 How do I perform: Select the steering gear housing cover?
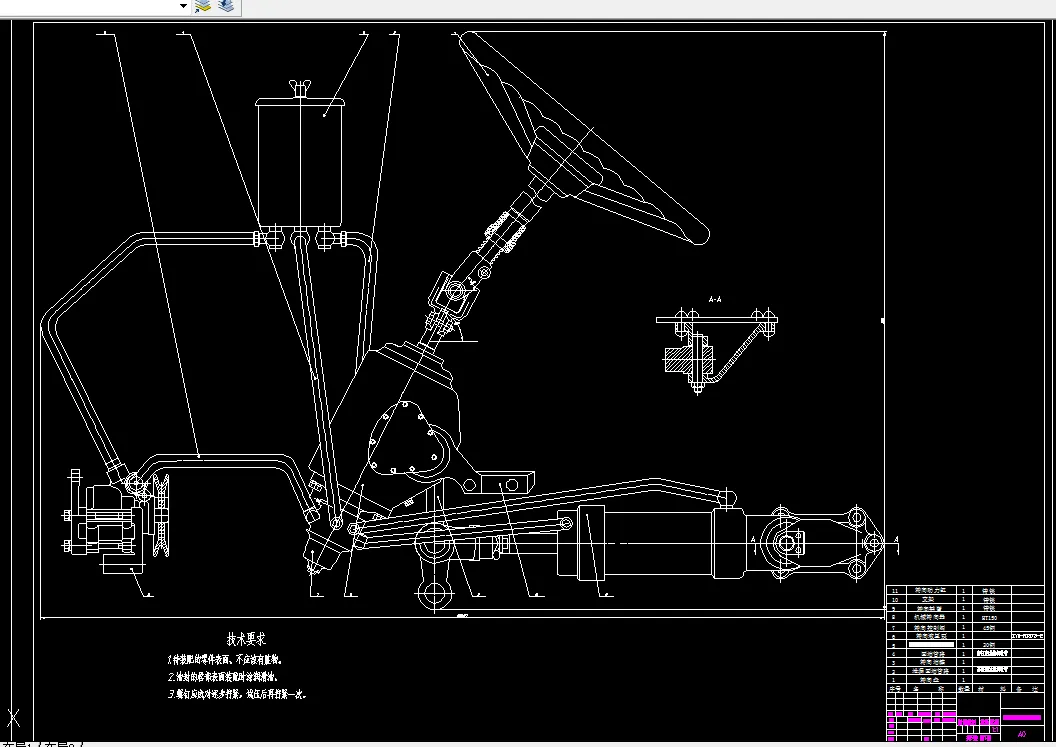(x=407, y=439)
